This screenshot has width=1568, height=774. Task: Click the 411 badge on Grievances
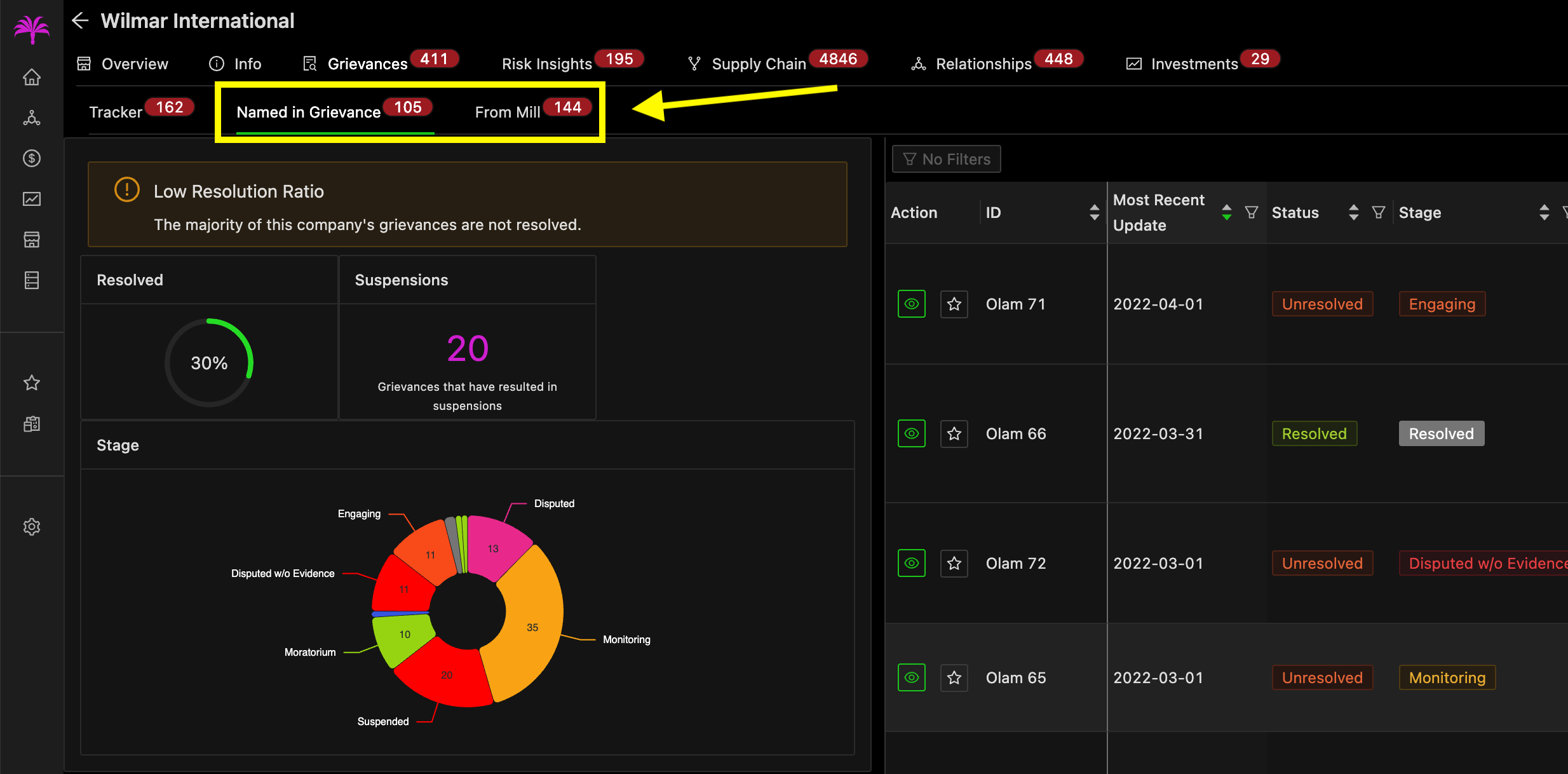[x=434, y=58]
